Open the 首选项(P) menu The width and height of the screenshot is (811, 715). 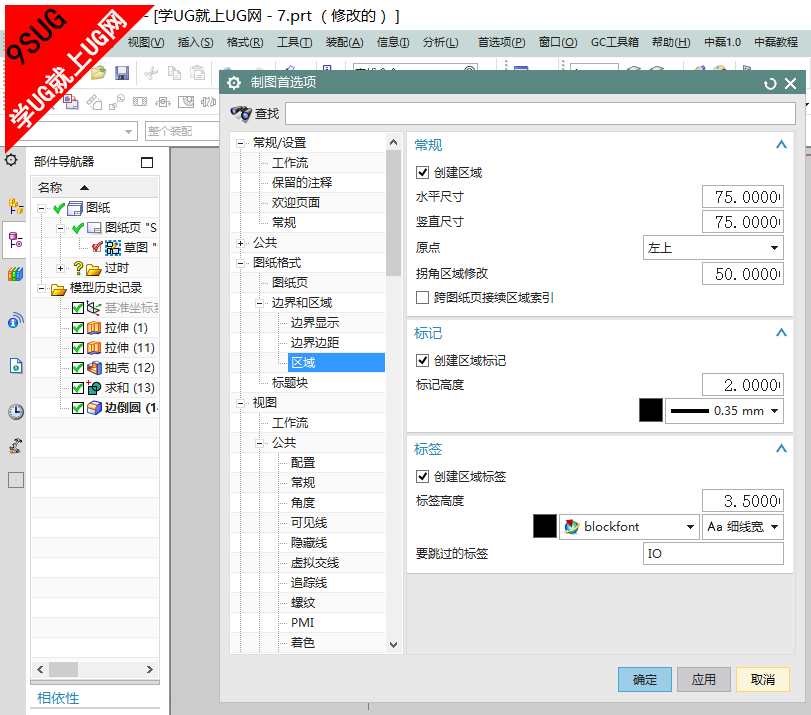coord(501,42)
